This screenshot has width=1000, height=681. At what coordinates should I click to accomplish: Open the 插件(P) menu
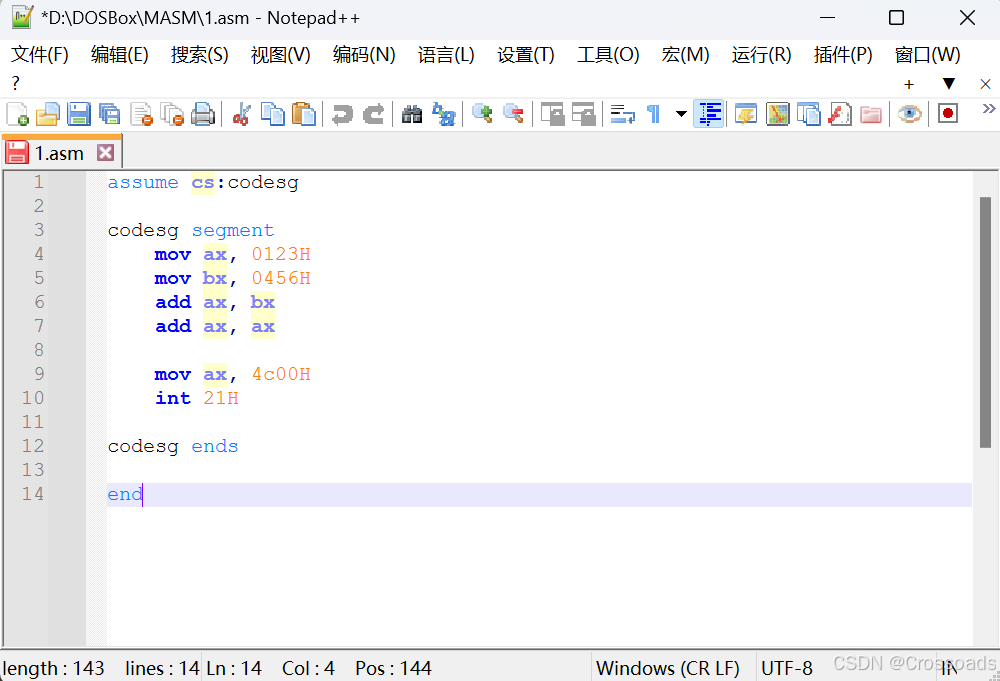tap(842, 55)
